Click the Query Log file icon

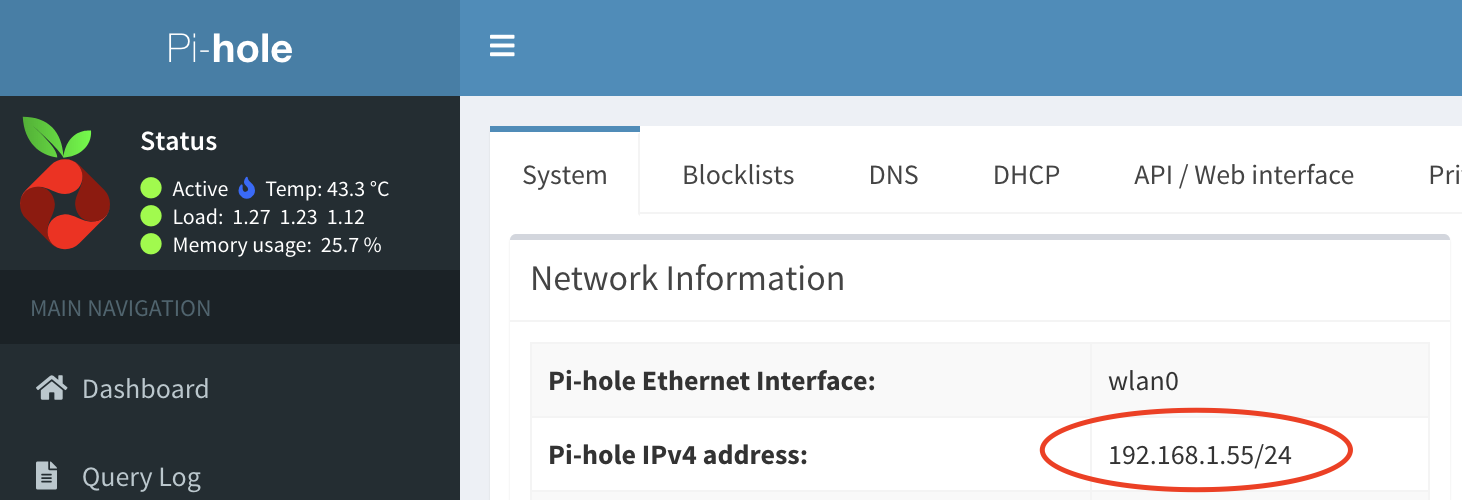point(46,476)
